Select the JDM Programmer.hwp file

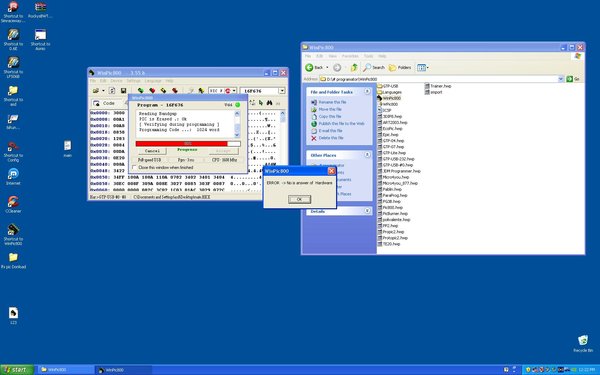pos(399,171)
